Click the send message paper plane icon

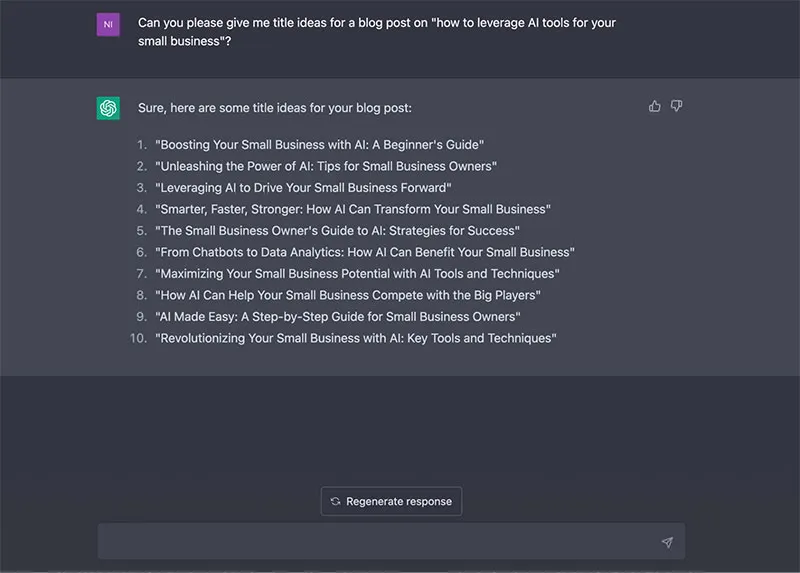667,542
